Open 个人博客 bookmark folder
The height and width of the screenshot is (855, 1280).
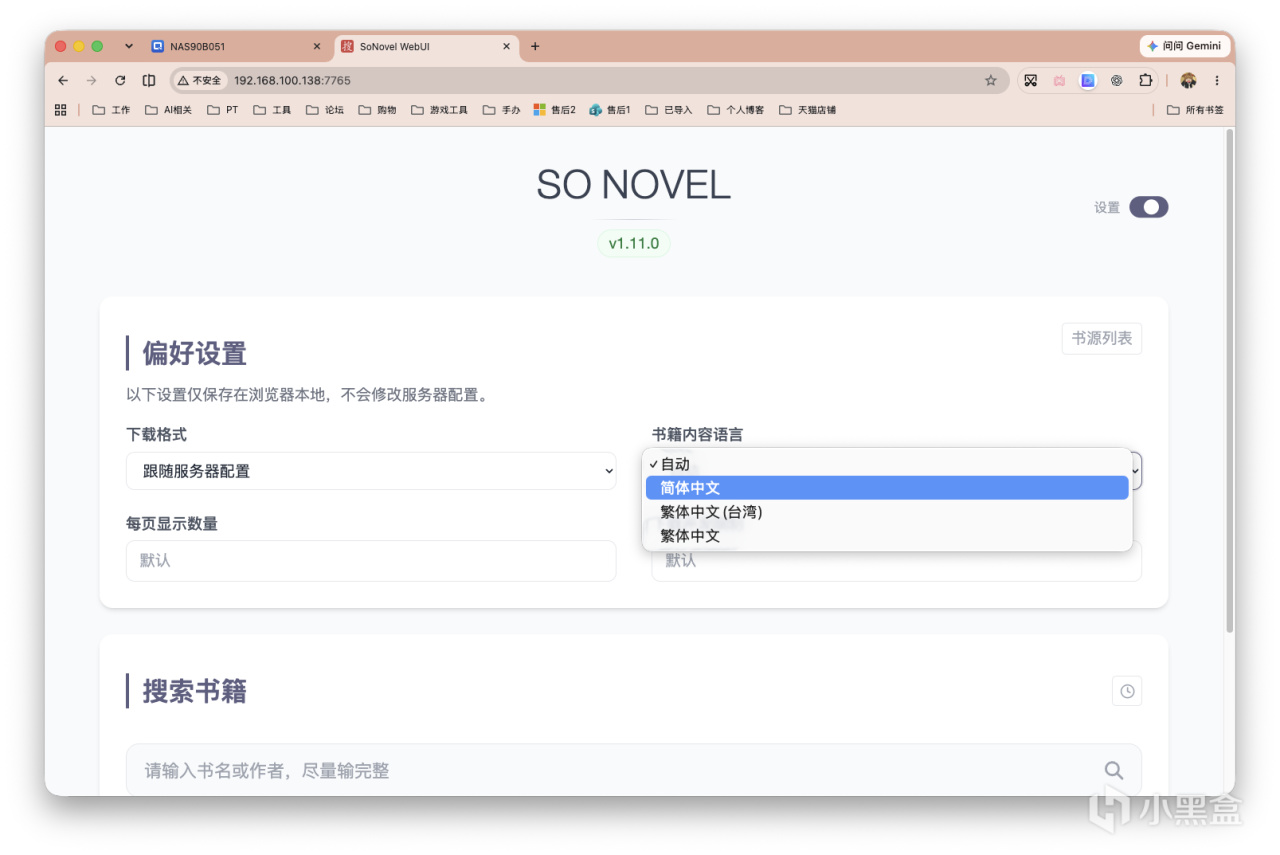pyautogui.click(x=735, y=110)
